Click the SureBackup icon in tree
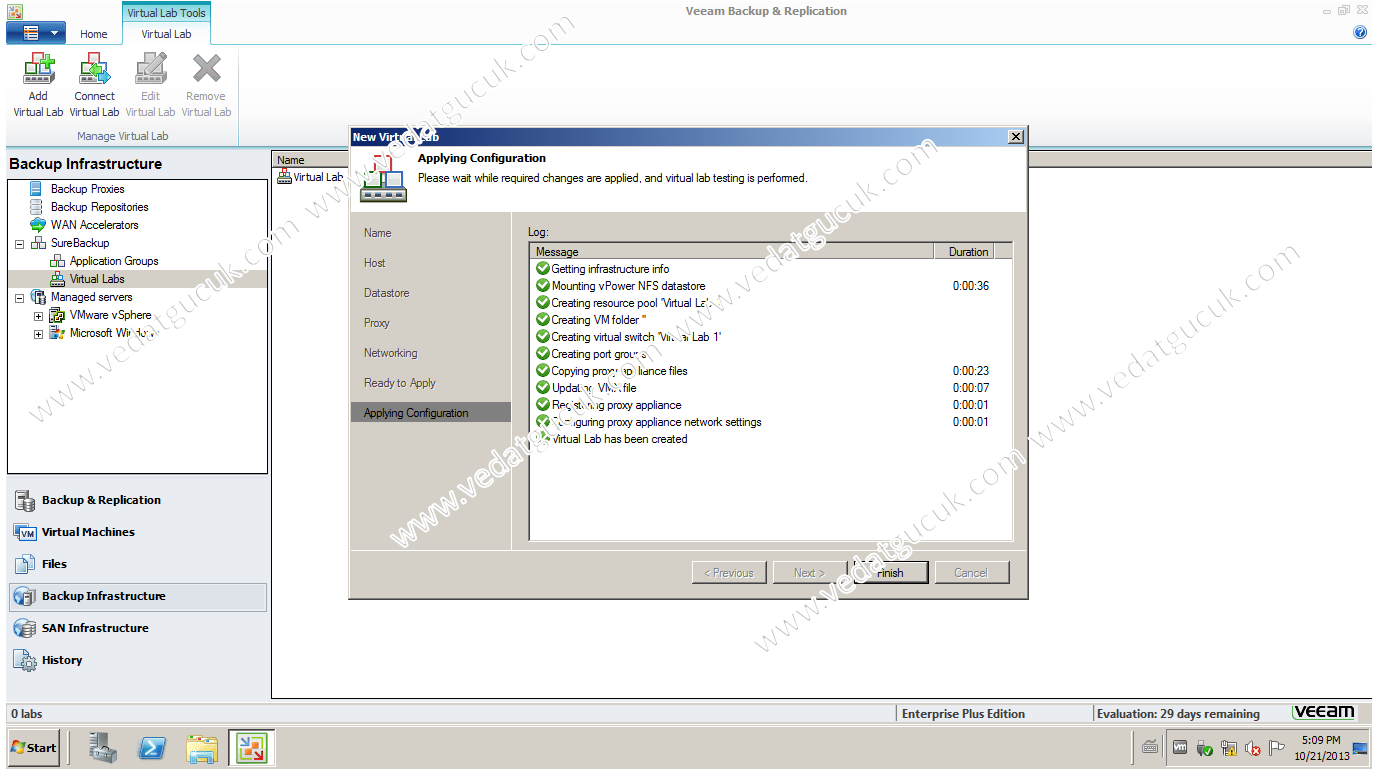The image size is (1373, 771). point(38,243)
